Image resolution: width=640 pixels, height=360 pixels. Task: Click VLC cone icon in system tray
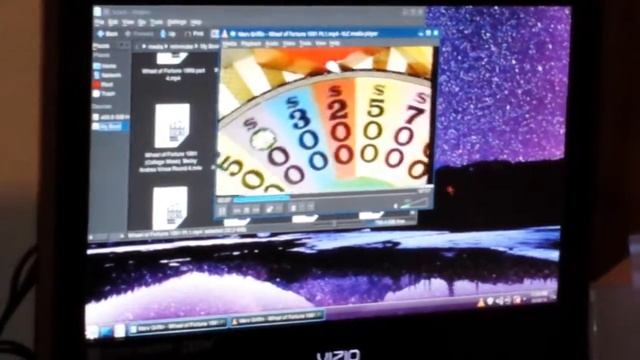click(x=481, y=302)
